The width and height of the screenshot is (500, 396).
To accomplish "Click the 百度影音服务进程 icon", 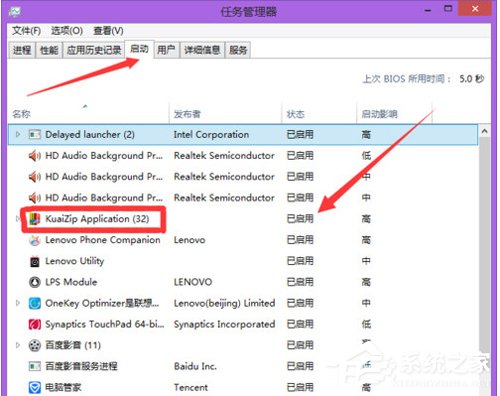I will (x=35, y=366).
